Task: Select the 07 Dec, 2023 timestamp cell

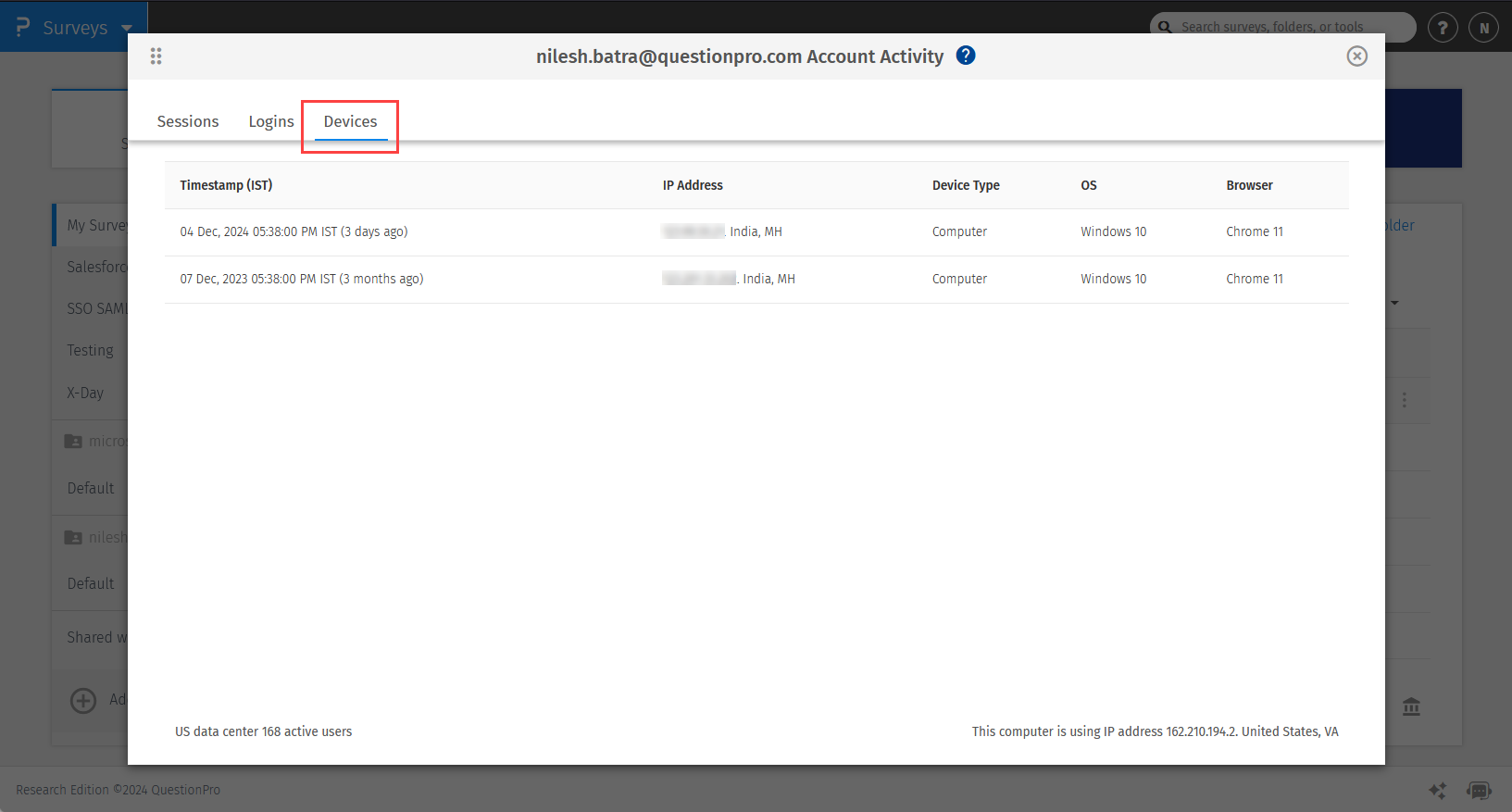Action: tap(302, 279)
